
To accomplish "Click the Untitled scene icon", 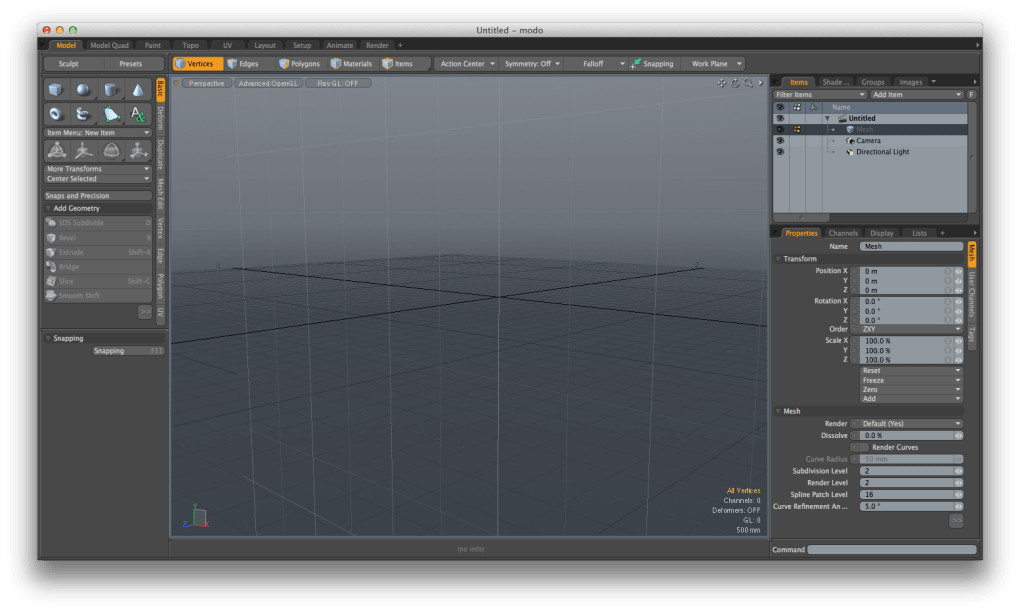I will click(x=842, y=118).
